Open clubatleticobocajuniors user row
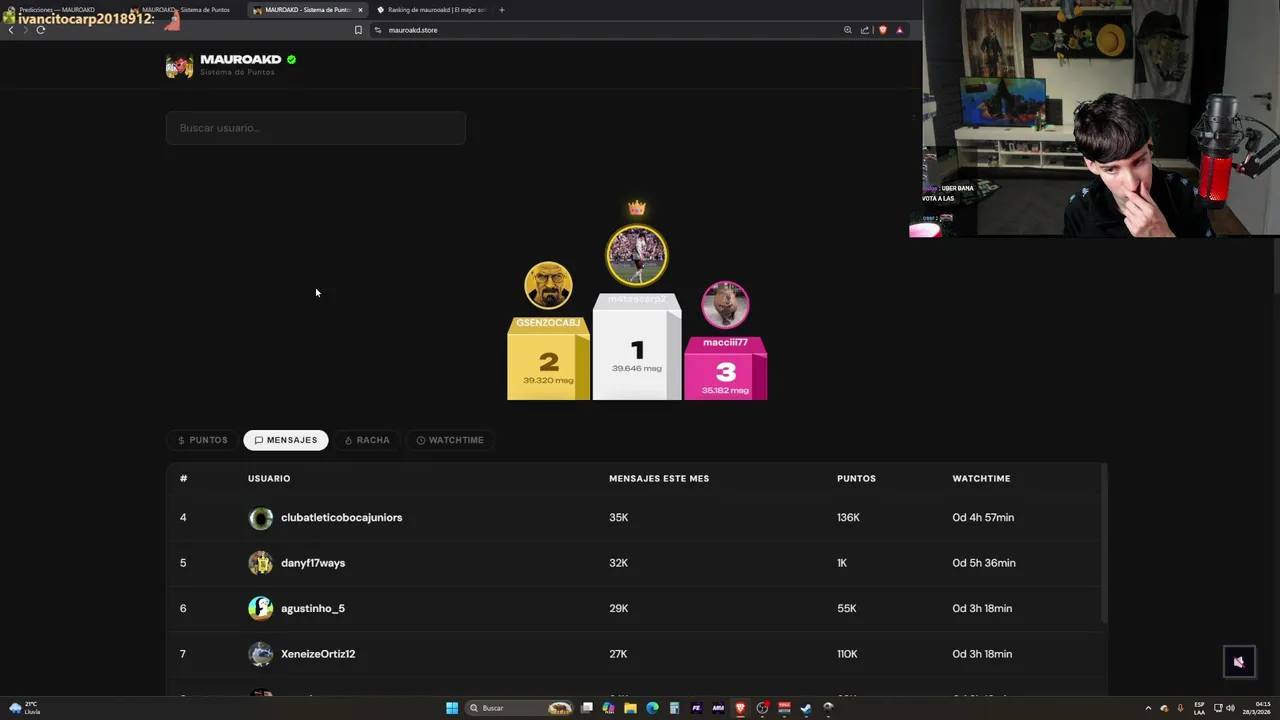 pyautogui.click(x=636, y=517)
